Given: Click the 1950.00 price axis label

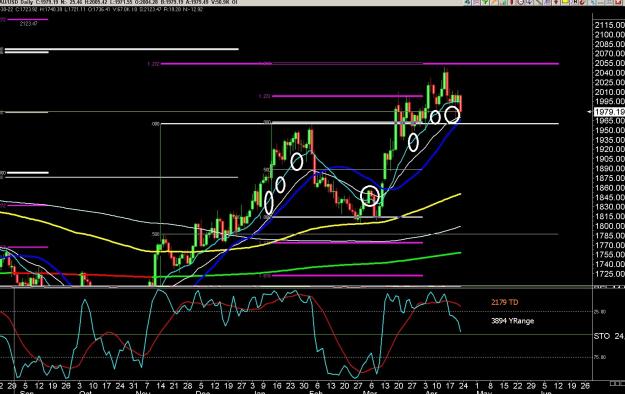Looking at the screenshot, I should [609, 130].
